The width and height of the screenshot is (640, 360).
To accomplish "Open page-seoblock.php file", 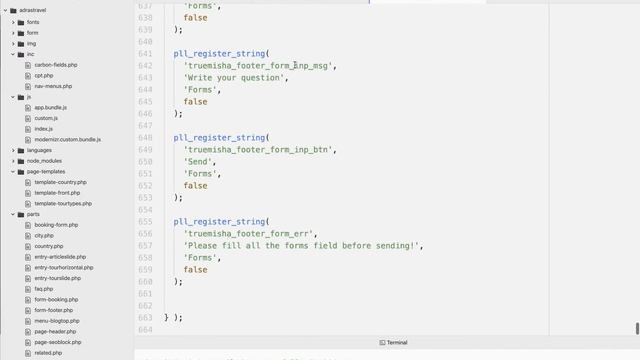I will pos(58,342).
